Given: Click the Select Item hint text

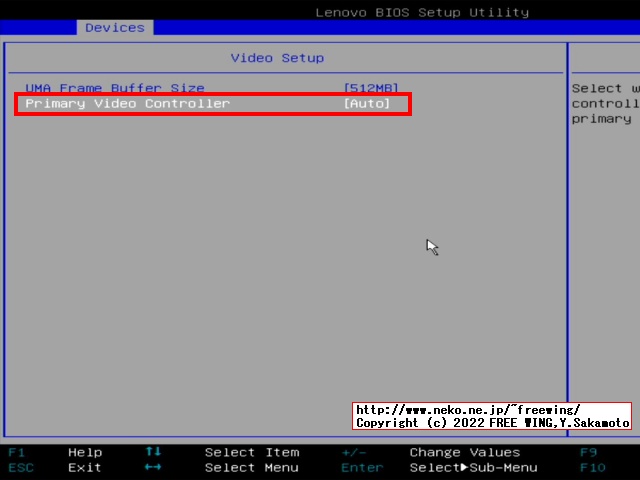Looking at the screenshot, I should click(x=251, y=452).
